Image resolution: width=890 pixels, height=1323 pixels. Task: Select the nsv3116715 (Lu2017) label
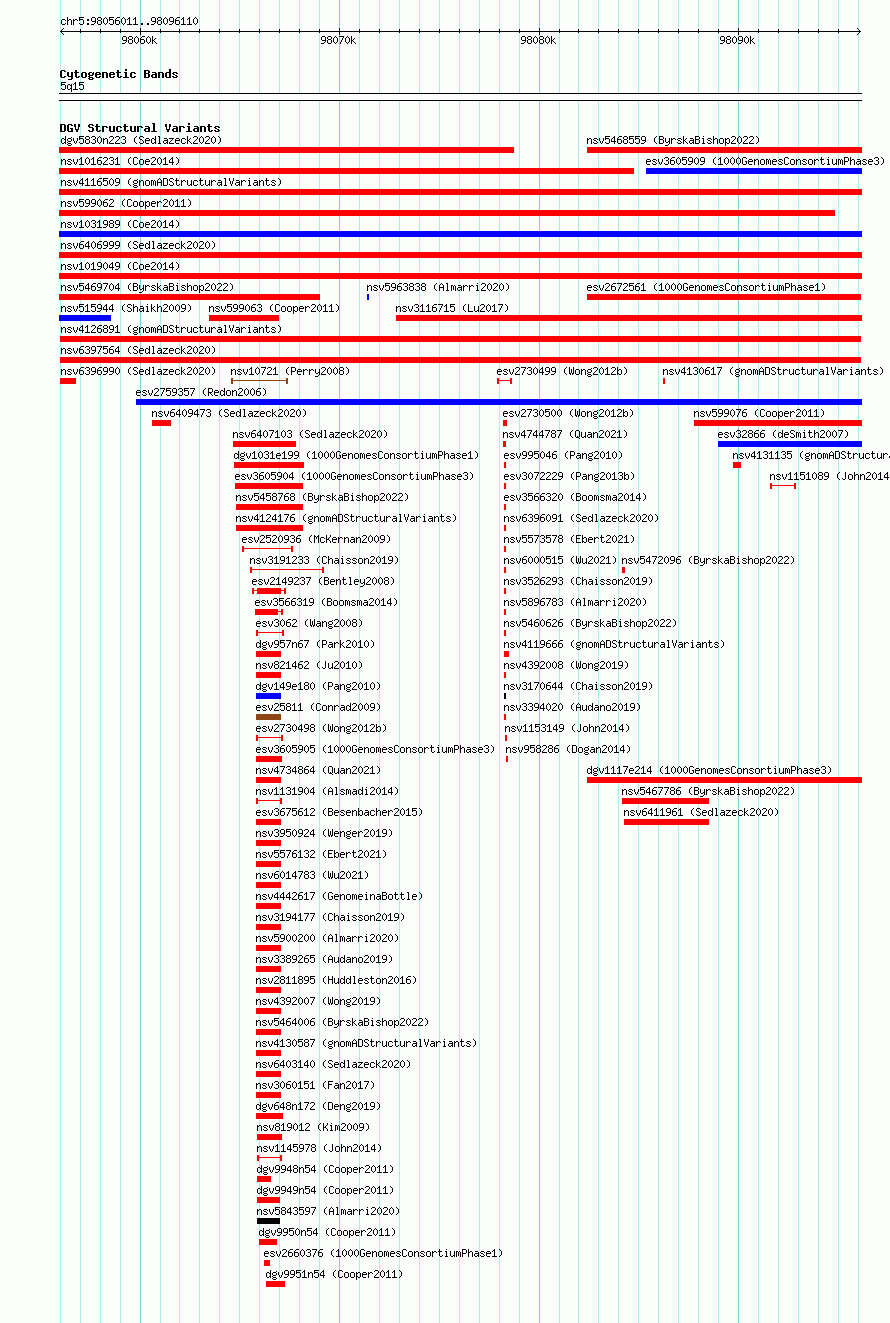(453, 309)
